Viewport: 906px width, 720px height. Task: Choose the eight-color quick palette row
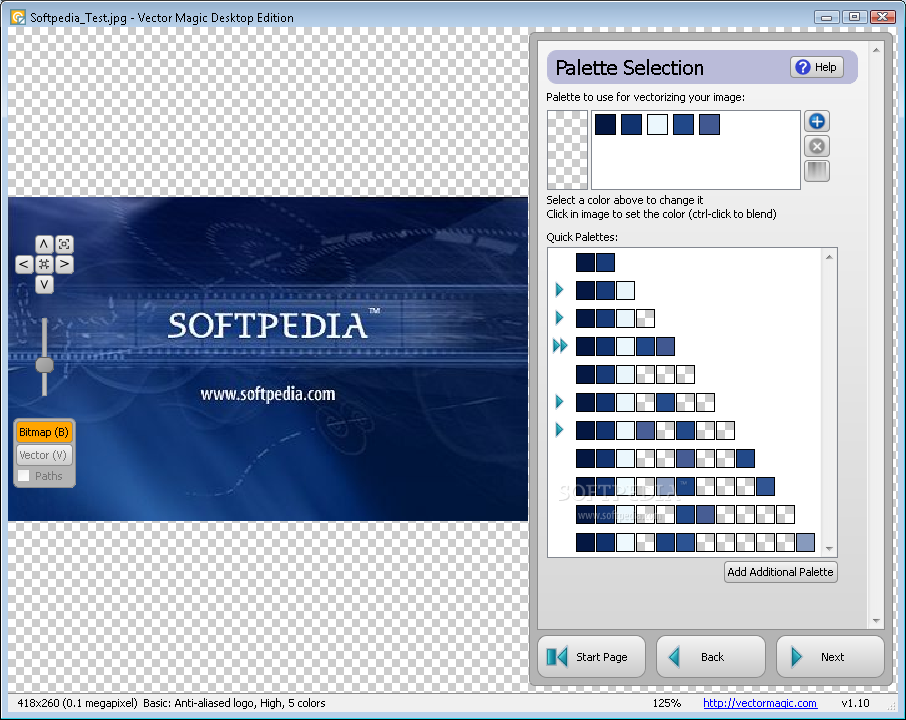click(x=655, y=430)
